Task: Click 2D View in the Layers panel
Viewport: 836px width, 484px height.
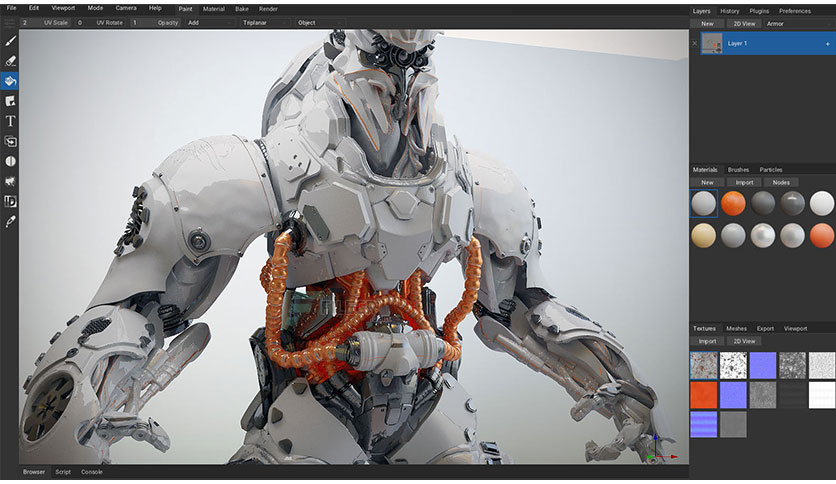Action: point(744,23)
